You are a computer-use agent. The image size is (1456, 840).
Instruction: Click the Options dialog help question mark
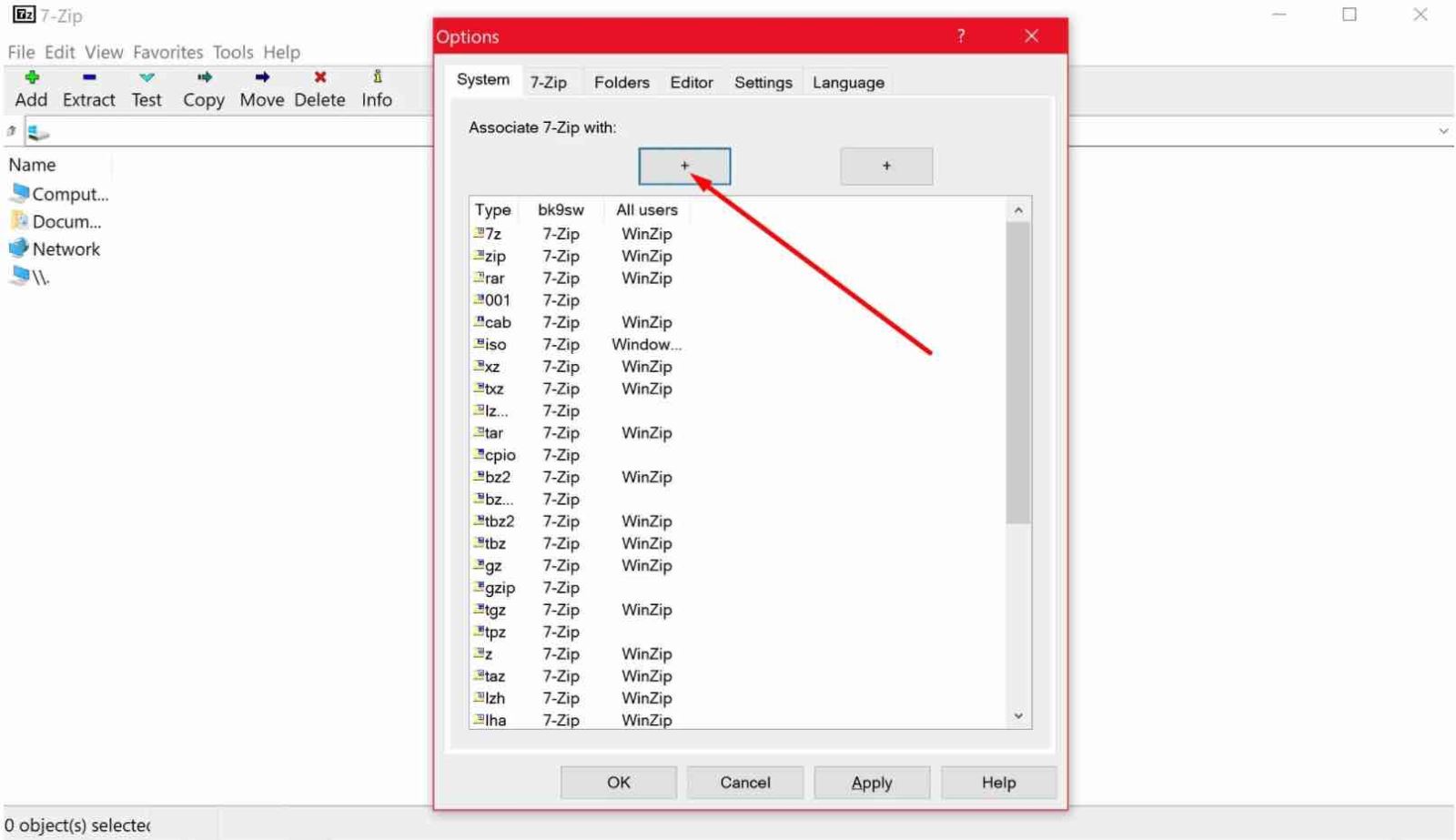[x=961, y=35]
